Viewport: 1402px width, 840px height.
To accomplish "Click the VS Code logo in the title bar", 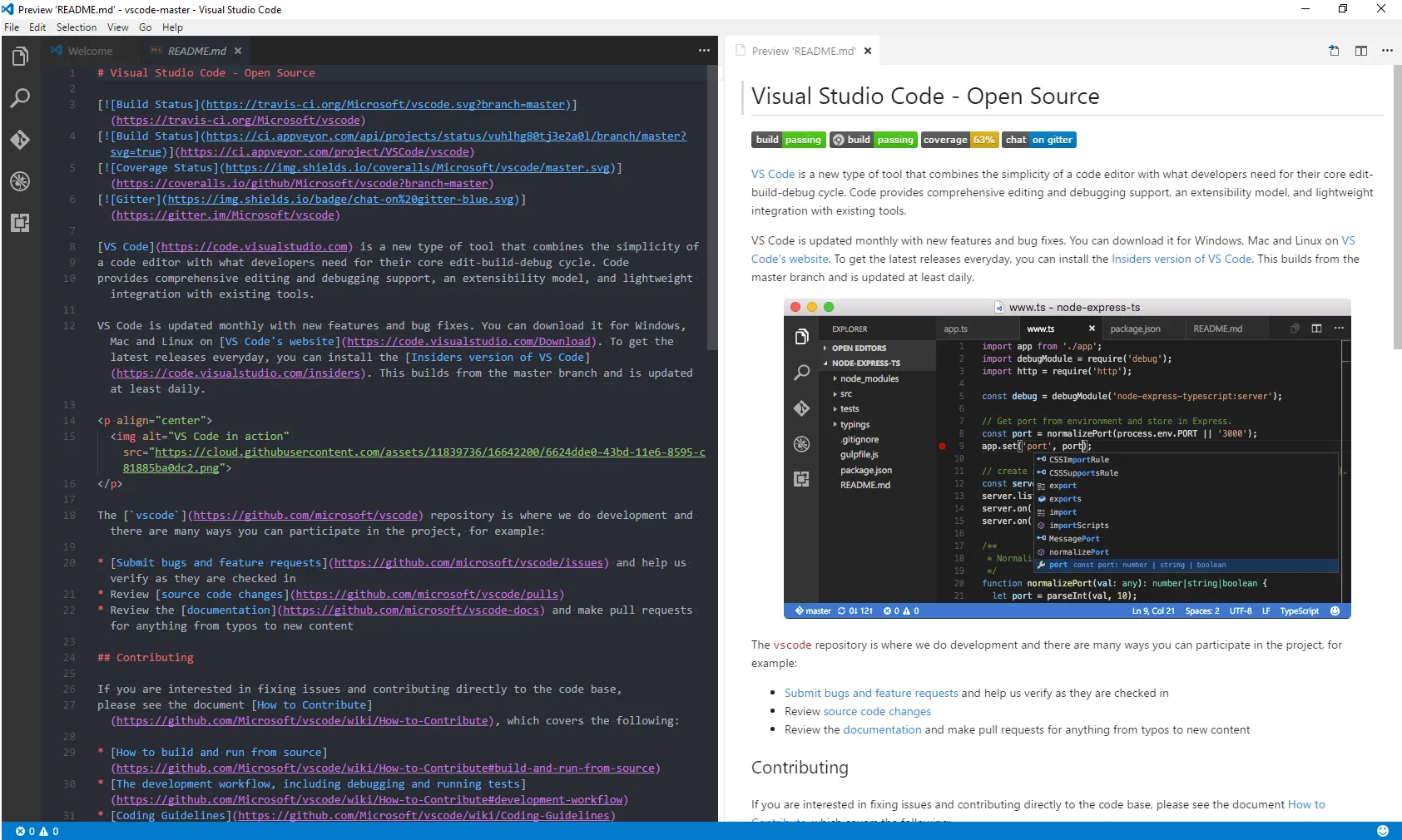I will (x=8, y=9).
